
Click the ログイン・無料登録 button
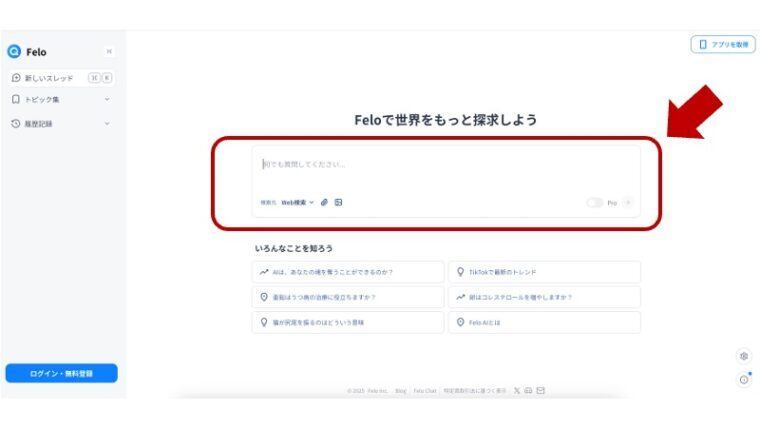[x=62, y=373]
